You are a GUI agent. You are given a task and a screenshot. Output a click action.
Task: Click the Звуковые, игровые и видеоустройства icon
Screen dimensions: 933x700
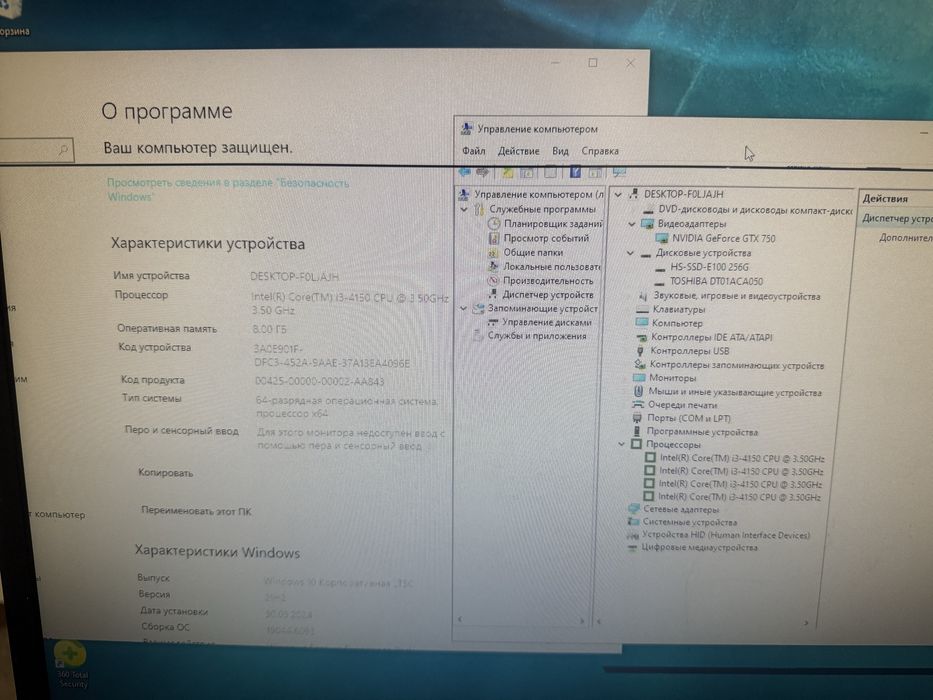click(643, 296)
